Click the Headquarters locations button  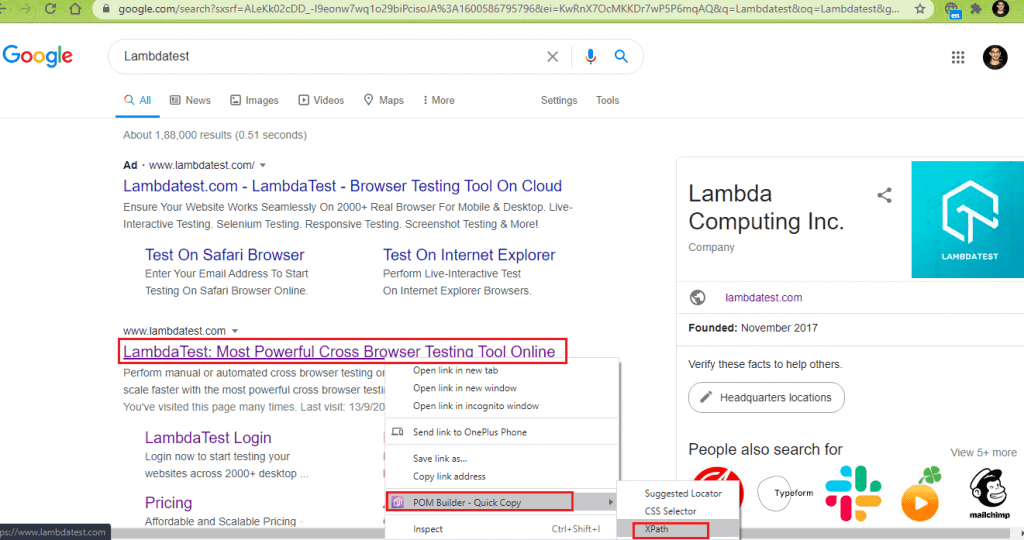[766, 398]
